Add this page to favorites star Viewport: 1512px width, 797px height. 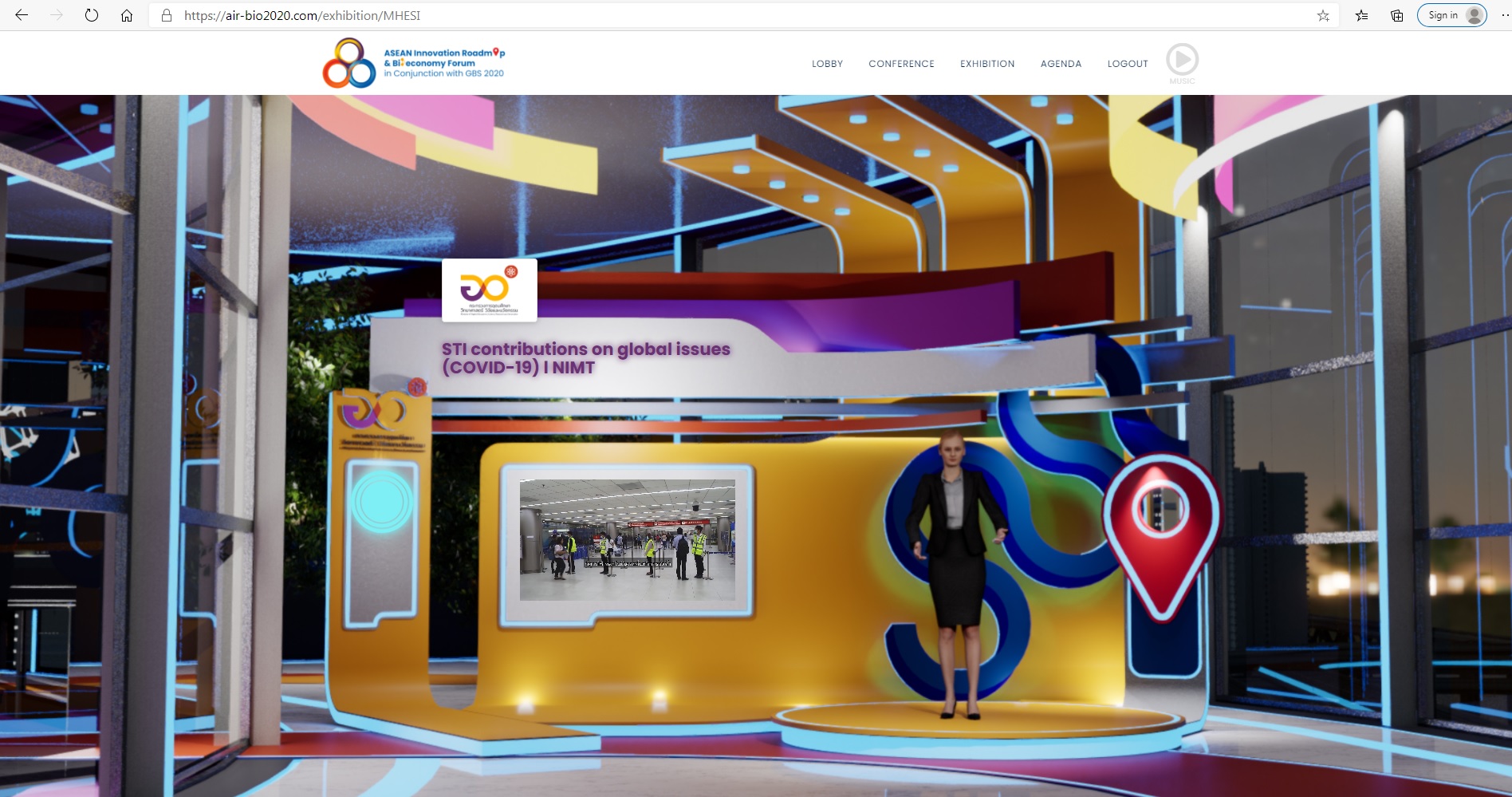(x=1323, y=15)
